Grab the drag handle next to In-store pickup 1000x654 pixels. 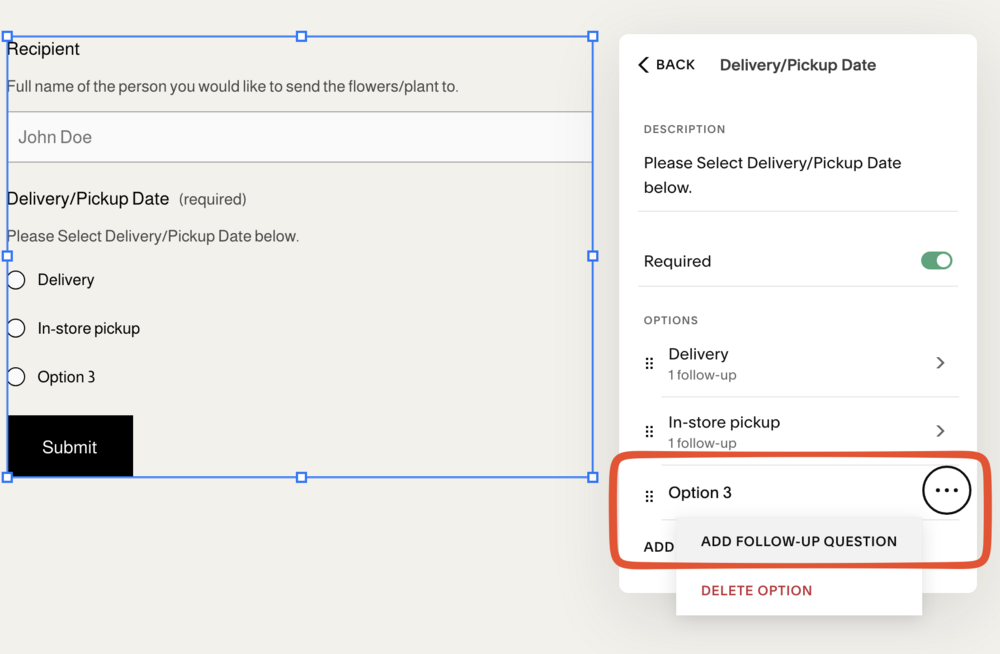(649, 431)
